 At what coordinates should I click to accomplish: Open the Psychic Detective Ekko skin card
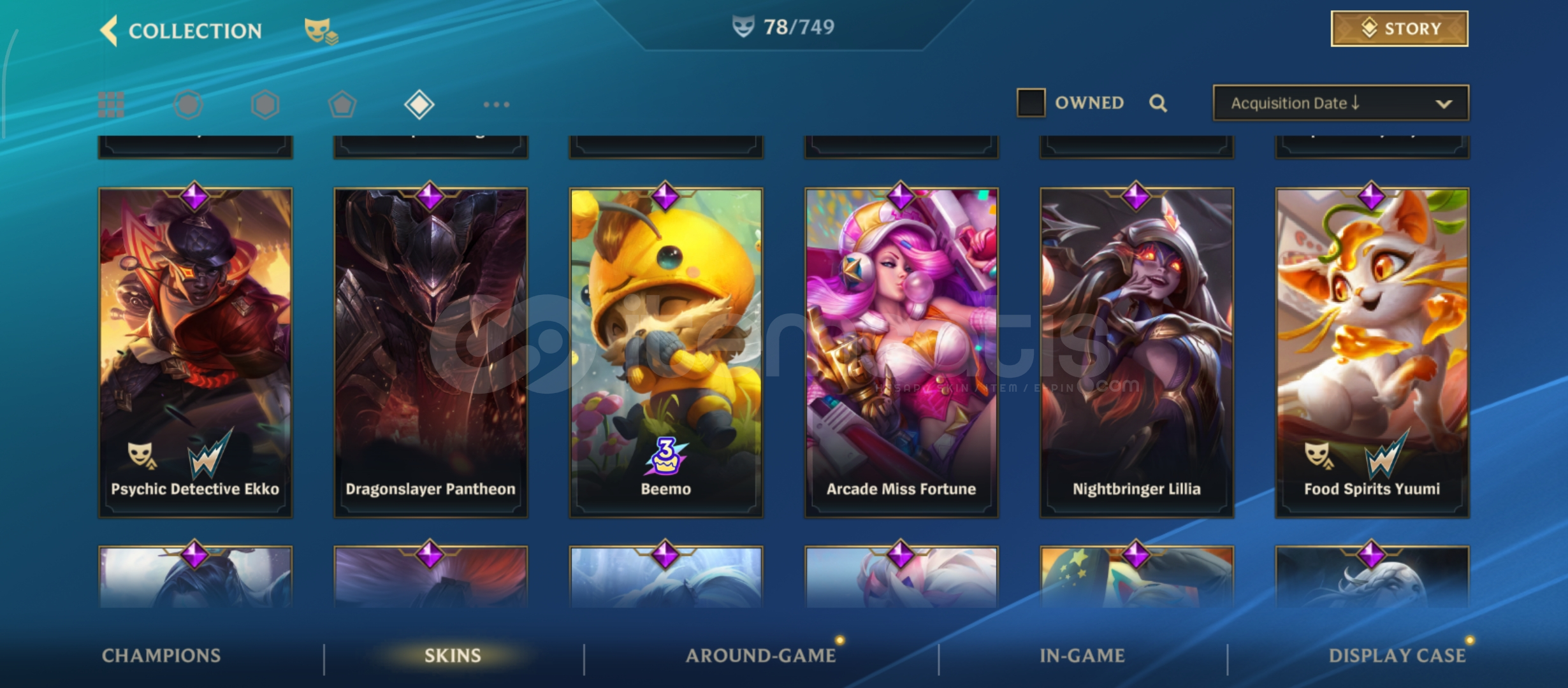(195, 352)
